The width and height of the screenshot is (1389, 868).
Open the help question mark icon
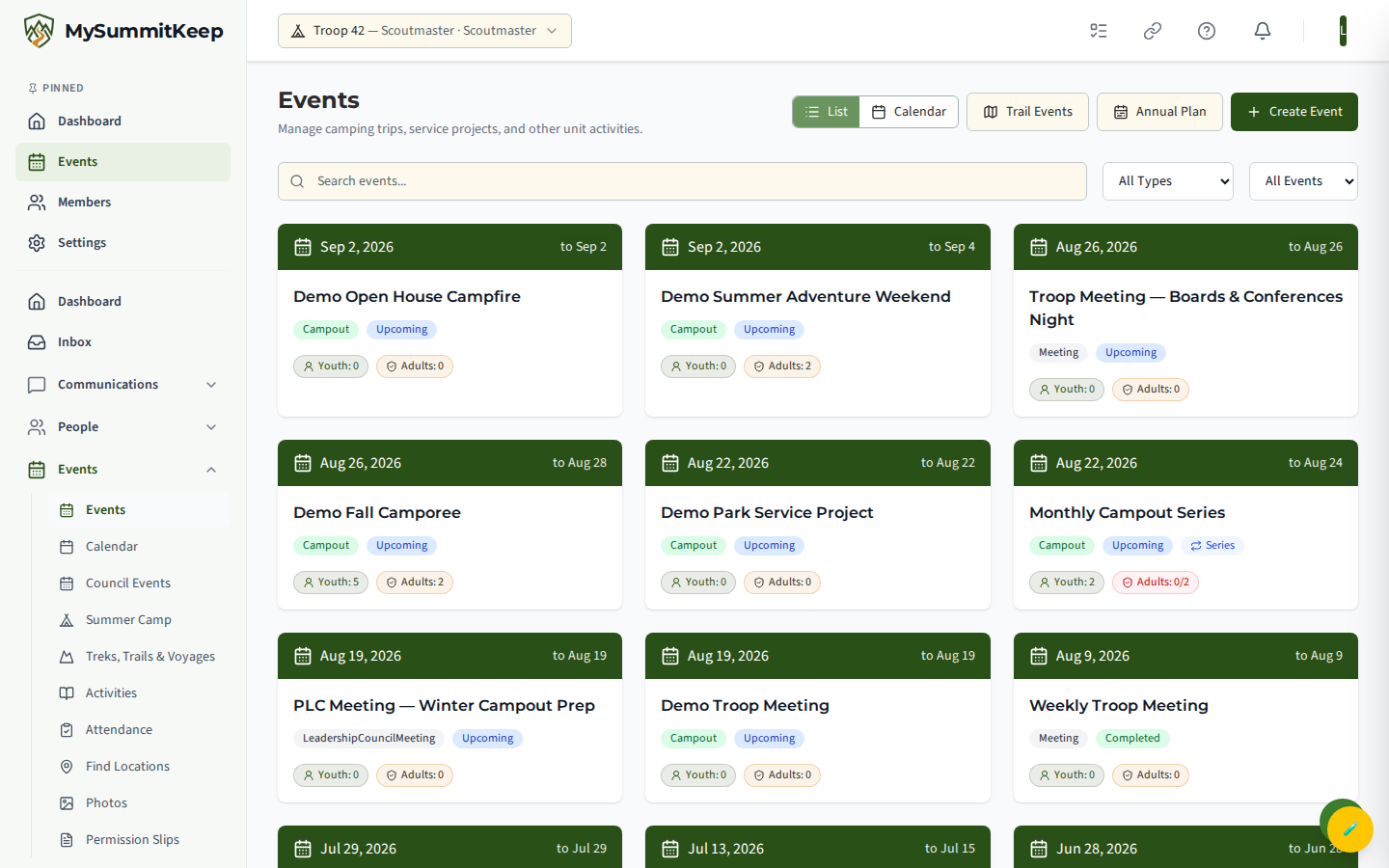click(x=1207, y=31)
